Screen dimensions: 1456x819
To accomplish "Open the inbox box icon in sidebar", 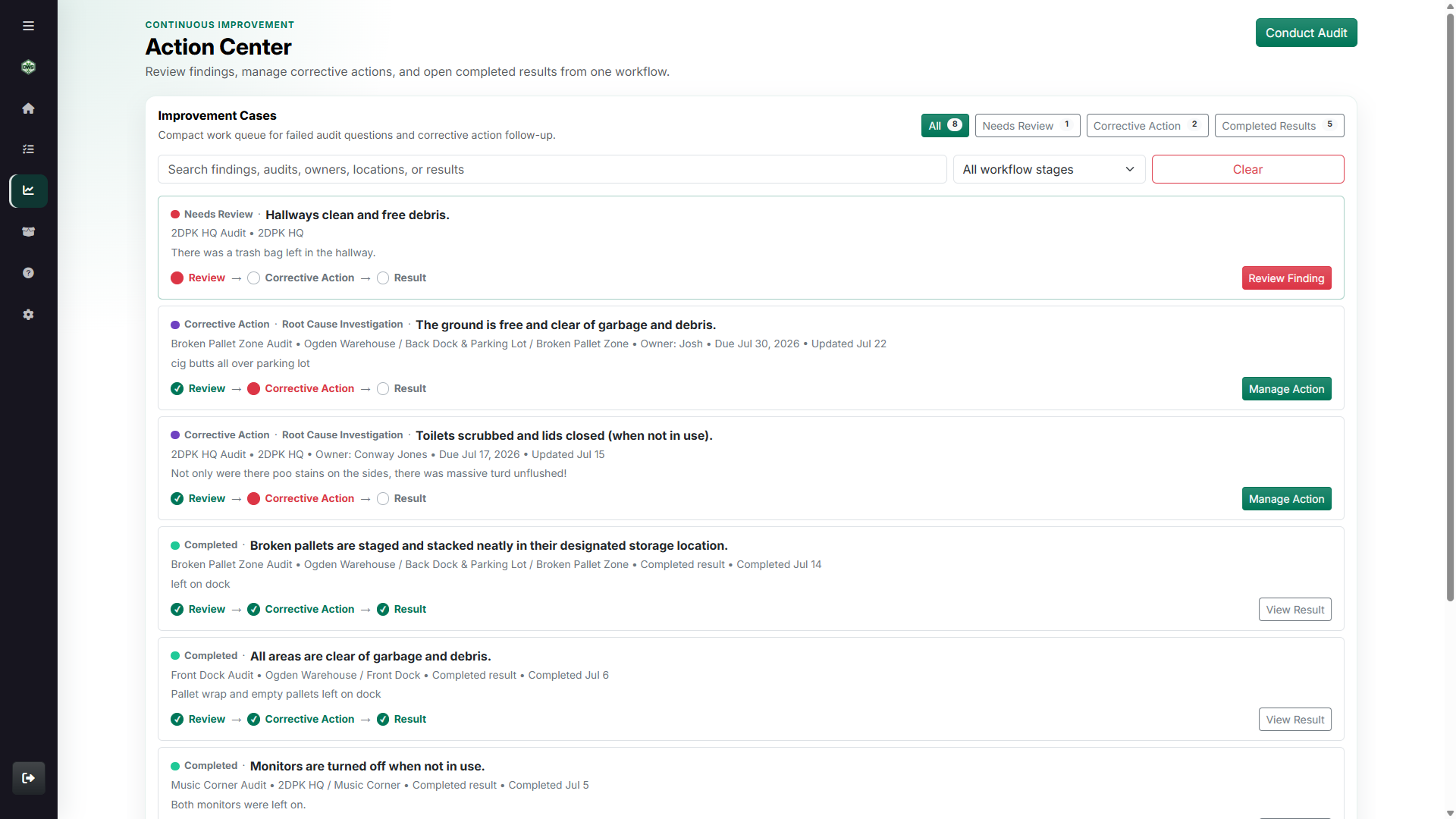I will point(28,232).
